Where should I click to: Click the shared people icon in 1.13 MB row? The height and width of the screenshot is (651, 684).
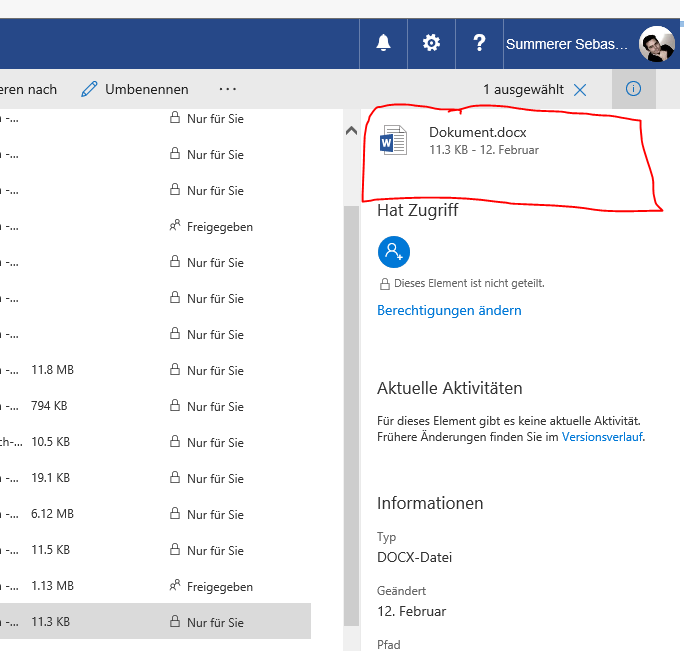point(174,585)
